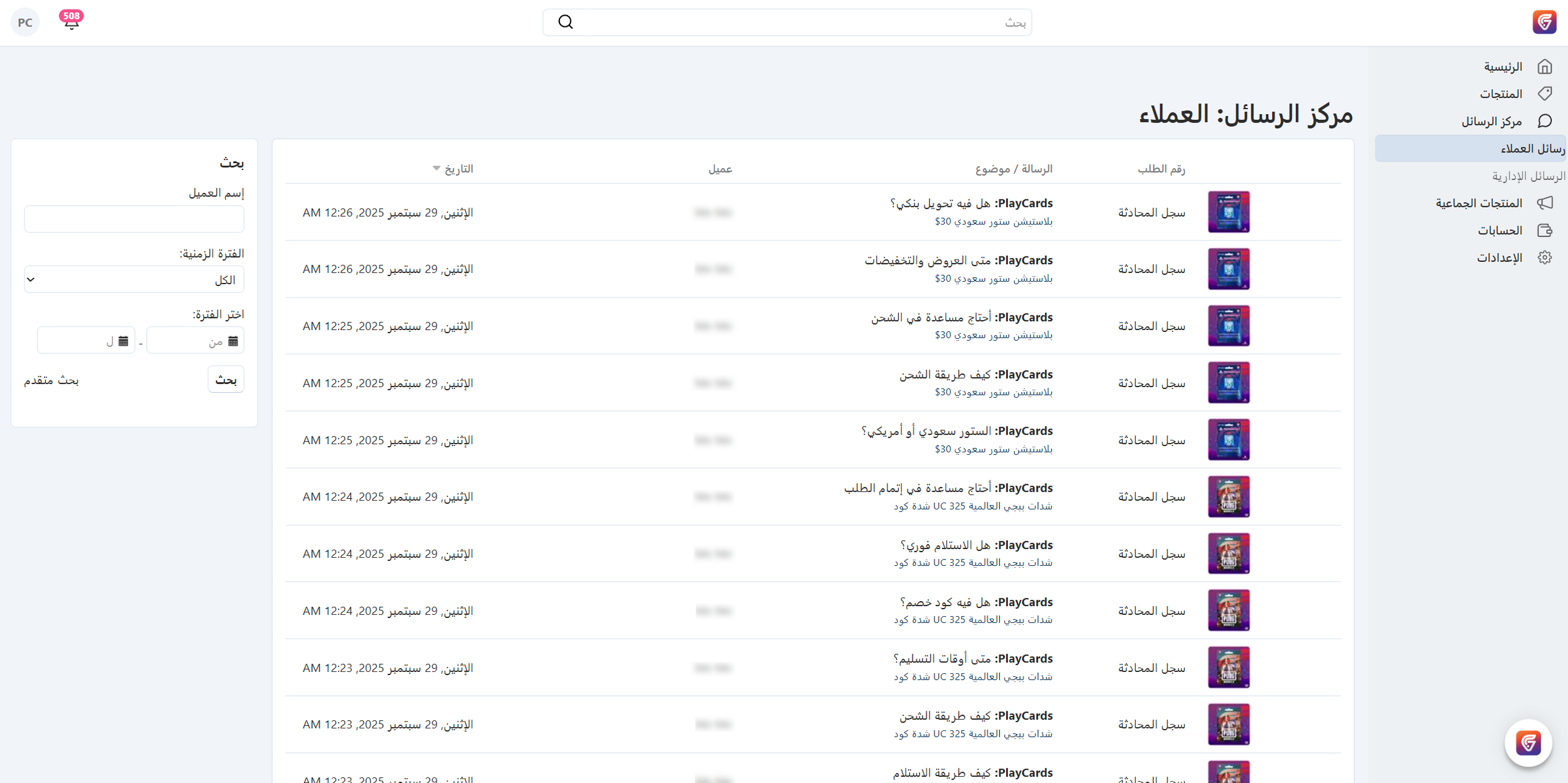Sort by the التاريخ column arrow
Viewport: 1568px width, 783px height.
pyautogui.click(x=437, y=168)
